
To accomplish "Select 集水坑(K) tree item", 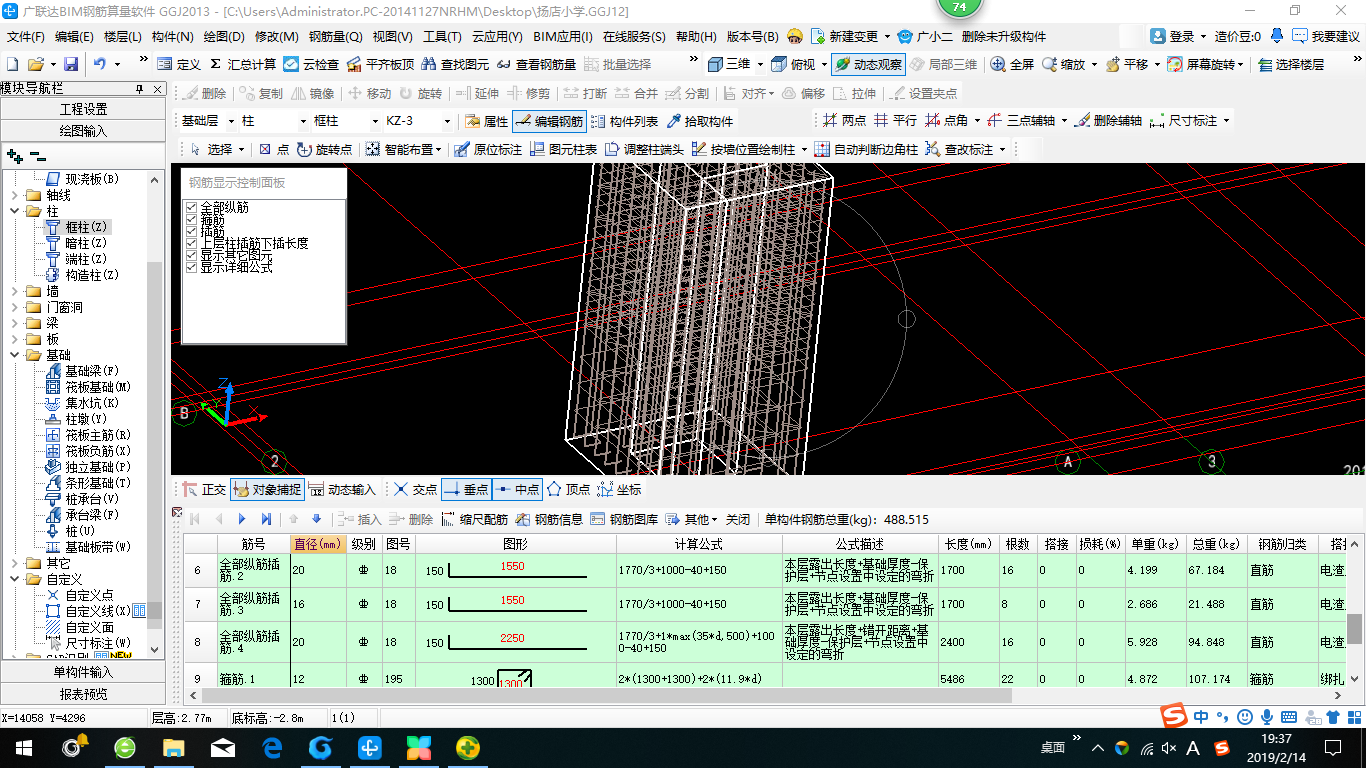I will tap(85, 403).
